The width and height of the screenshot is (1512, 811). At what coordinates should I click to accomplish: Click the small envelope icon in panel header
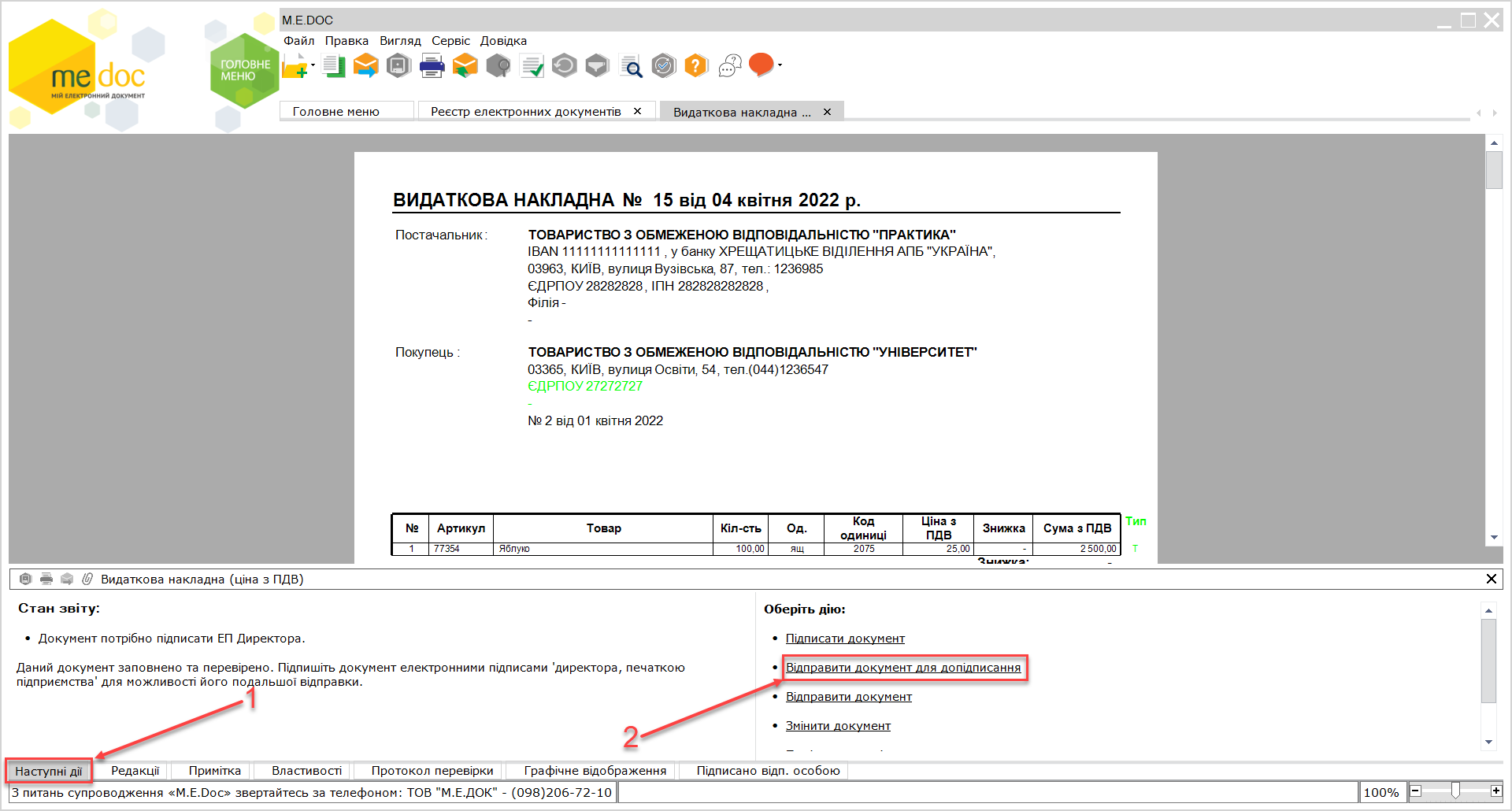pos(67,579)
